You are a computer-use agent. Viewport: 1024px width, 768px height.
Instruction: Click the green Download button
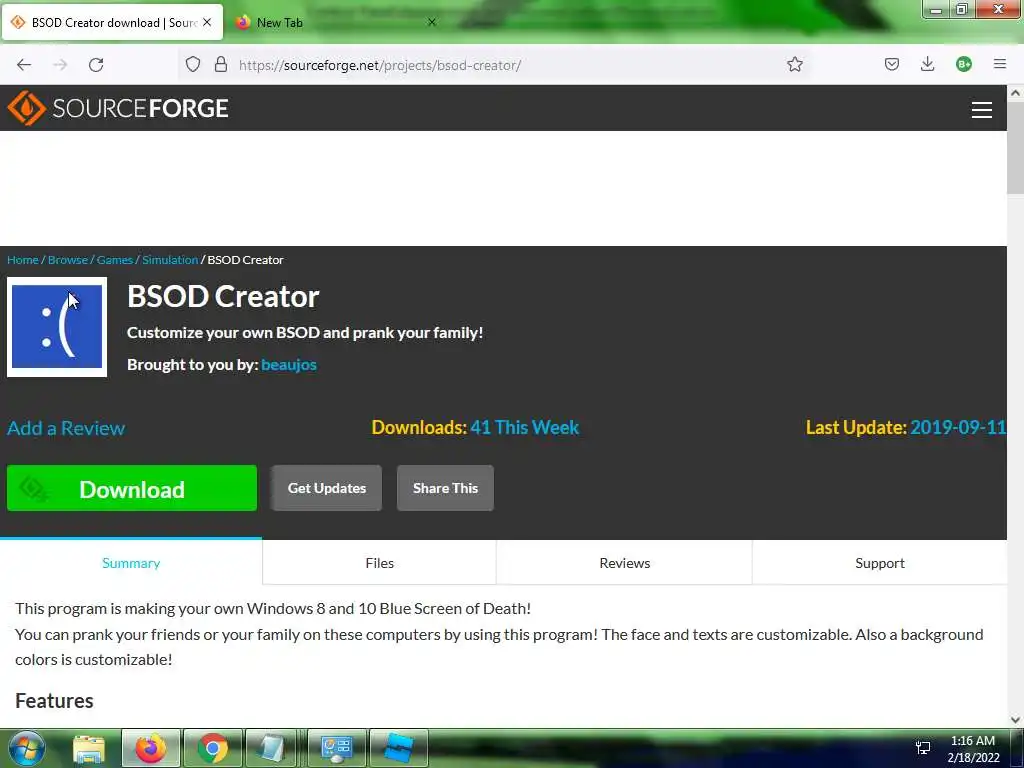tap(132, 488)
